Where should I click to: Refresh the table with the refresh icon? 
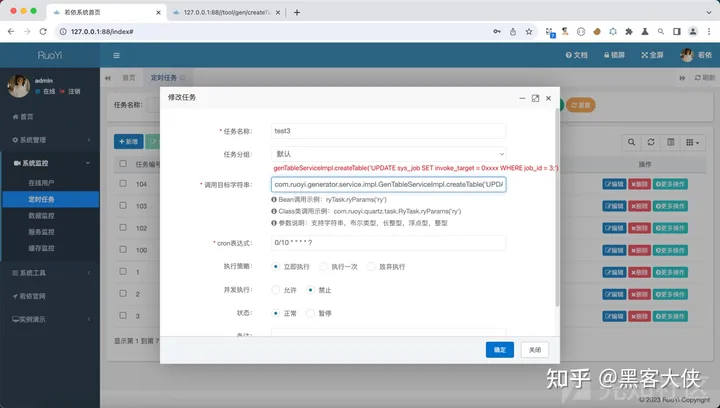651,142
